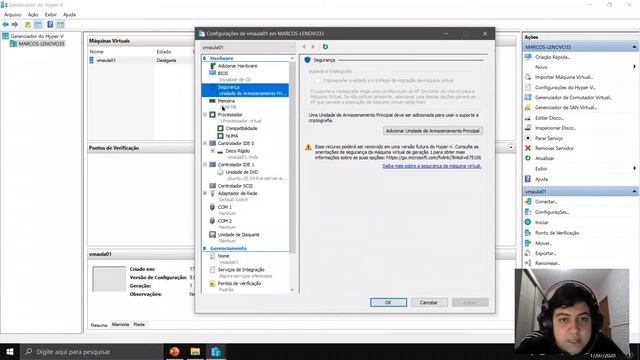Select Controlador SCSI
This screenshot has width=640, height=360.
[235, 186]
